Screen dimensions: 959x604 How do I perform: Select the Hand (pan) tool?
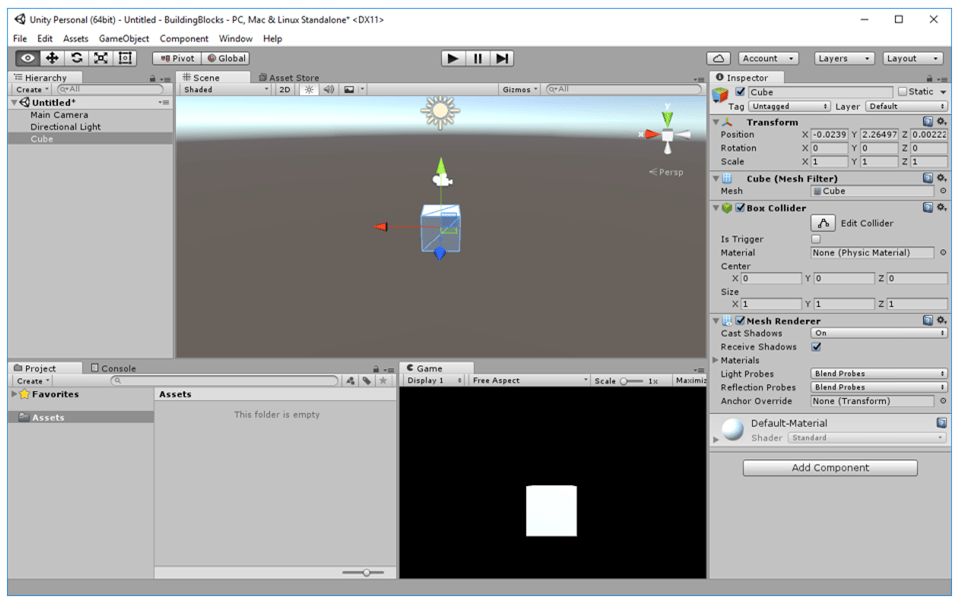[27, 58]
